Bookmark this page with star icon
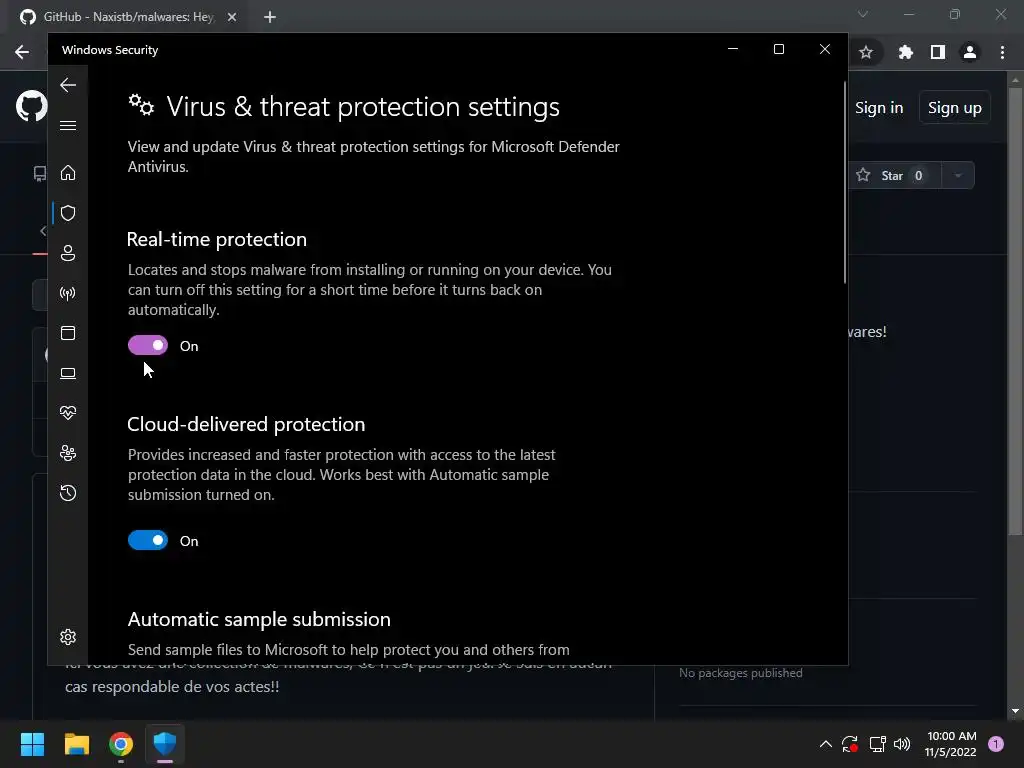The height and width of the screenshot is (768, 1024). (x=866, y=52)
